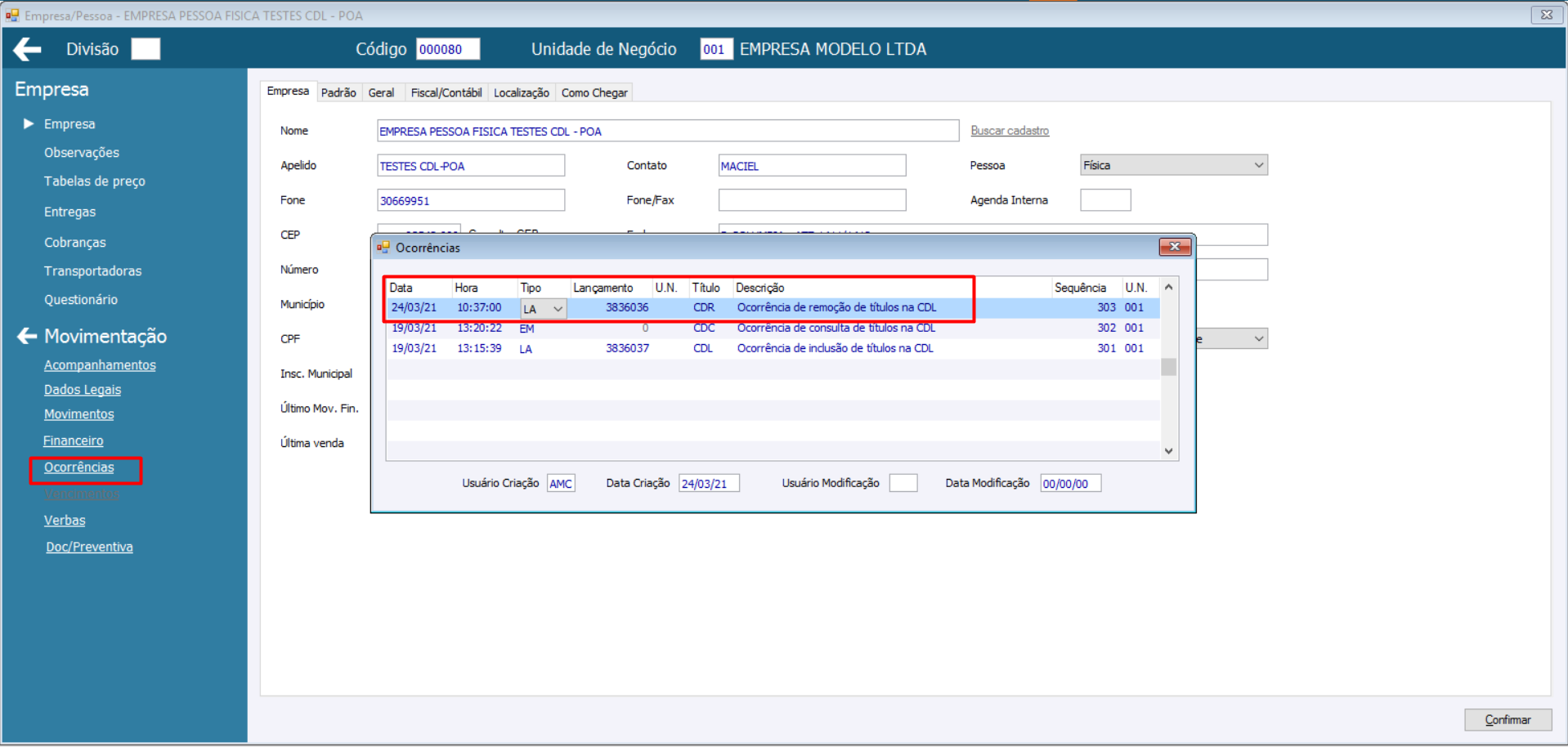Select the Empresa tab
The image size is (1568, 747).
click(x=288, y=91)
